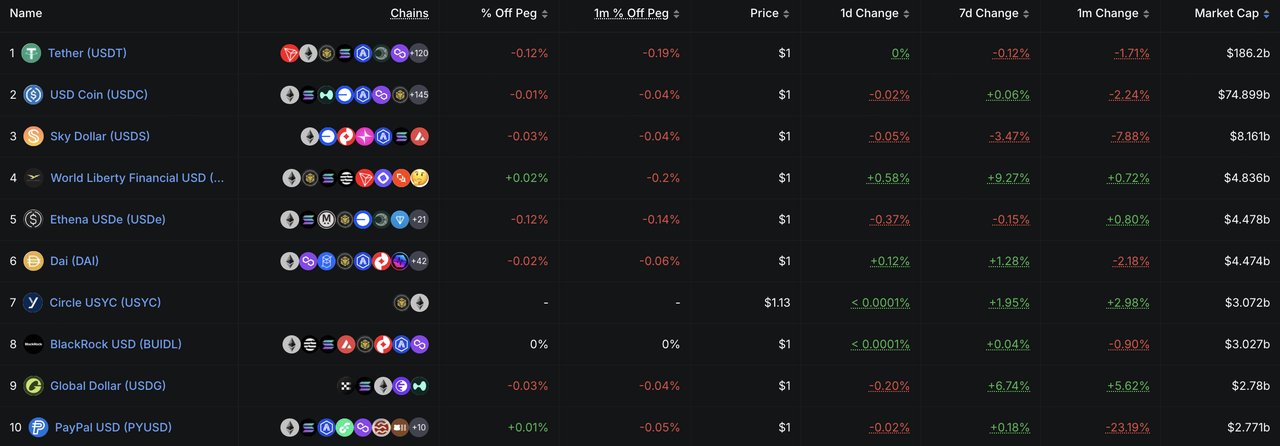This screenshot has height=446, width=1280.
Task: Open World Liberty Financial USD link
Action: (x=137, y=178)
